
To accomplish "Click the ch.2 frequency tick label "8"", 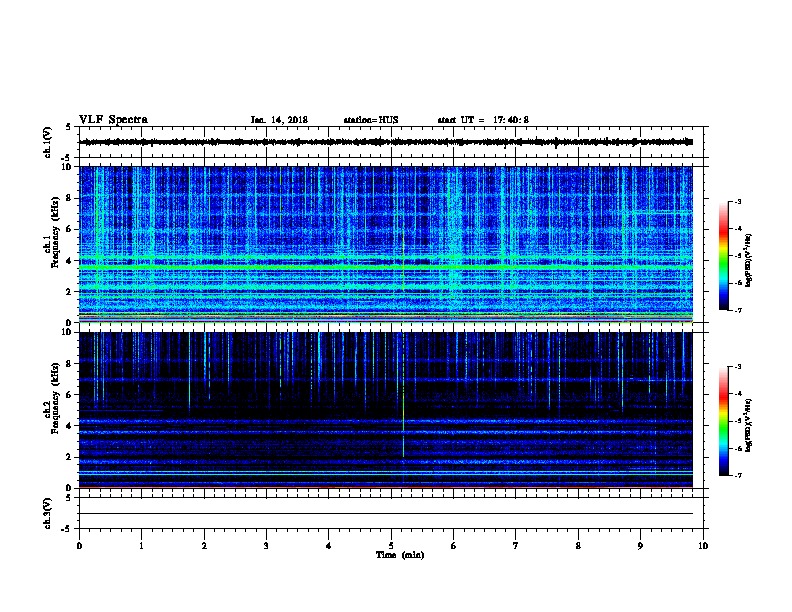I will 69,363.
